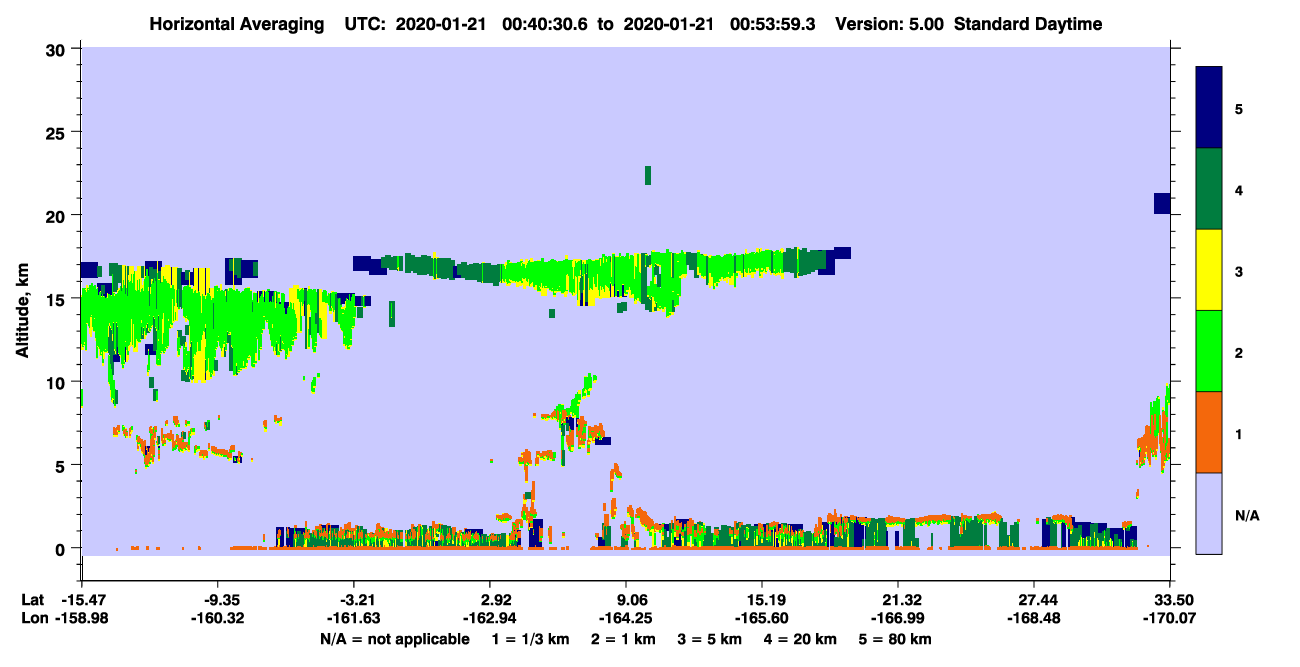The height and width of the screenshot is (667, 1300).
Task: Click the longitude value -162.94
Action: pyautogui.click(x=490, y=618)
